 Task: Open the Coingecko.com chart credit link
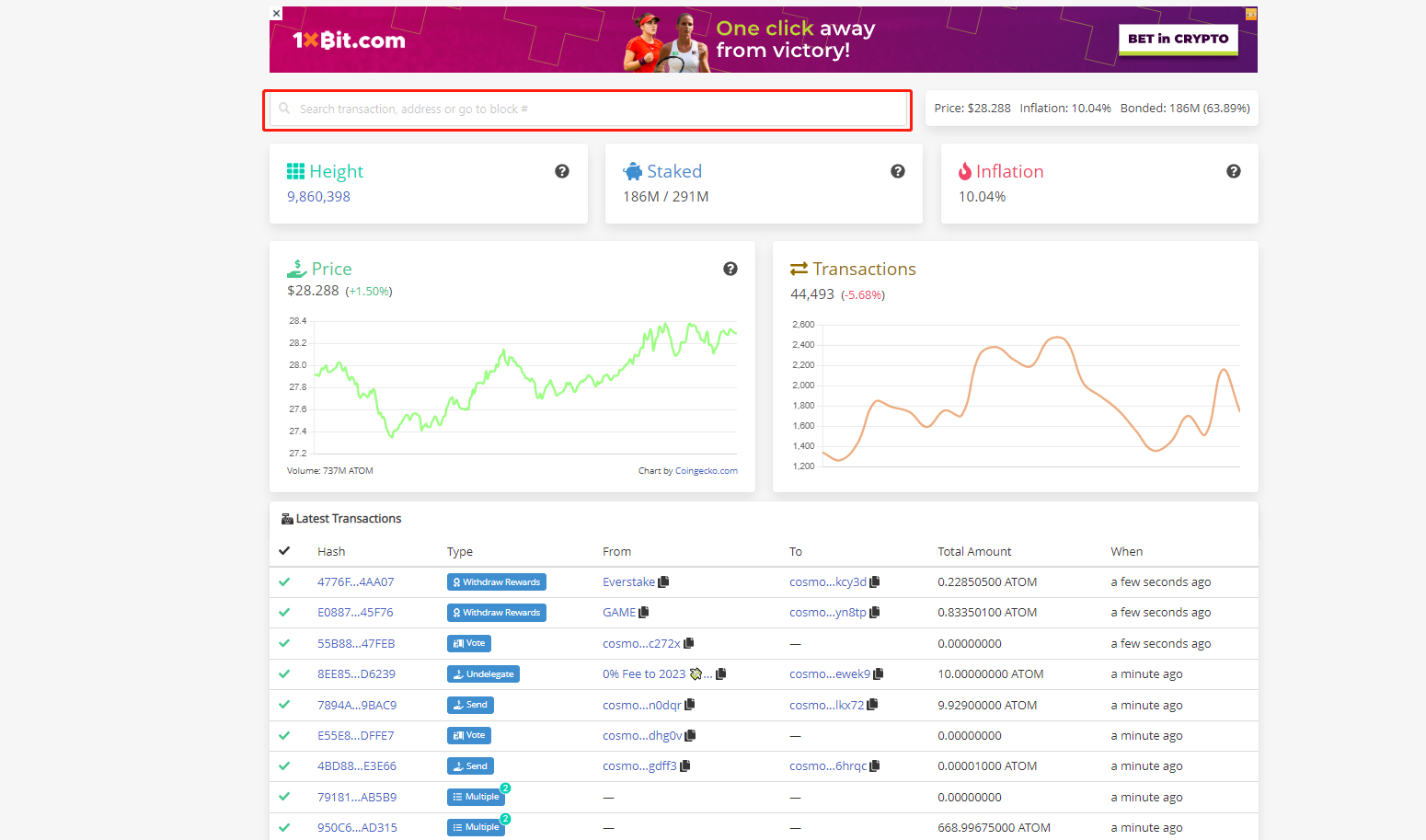click(x=706, y=471)
